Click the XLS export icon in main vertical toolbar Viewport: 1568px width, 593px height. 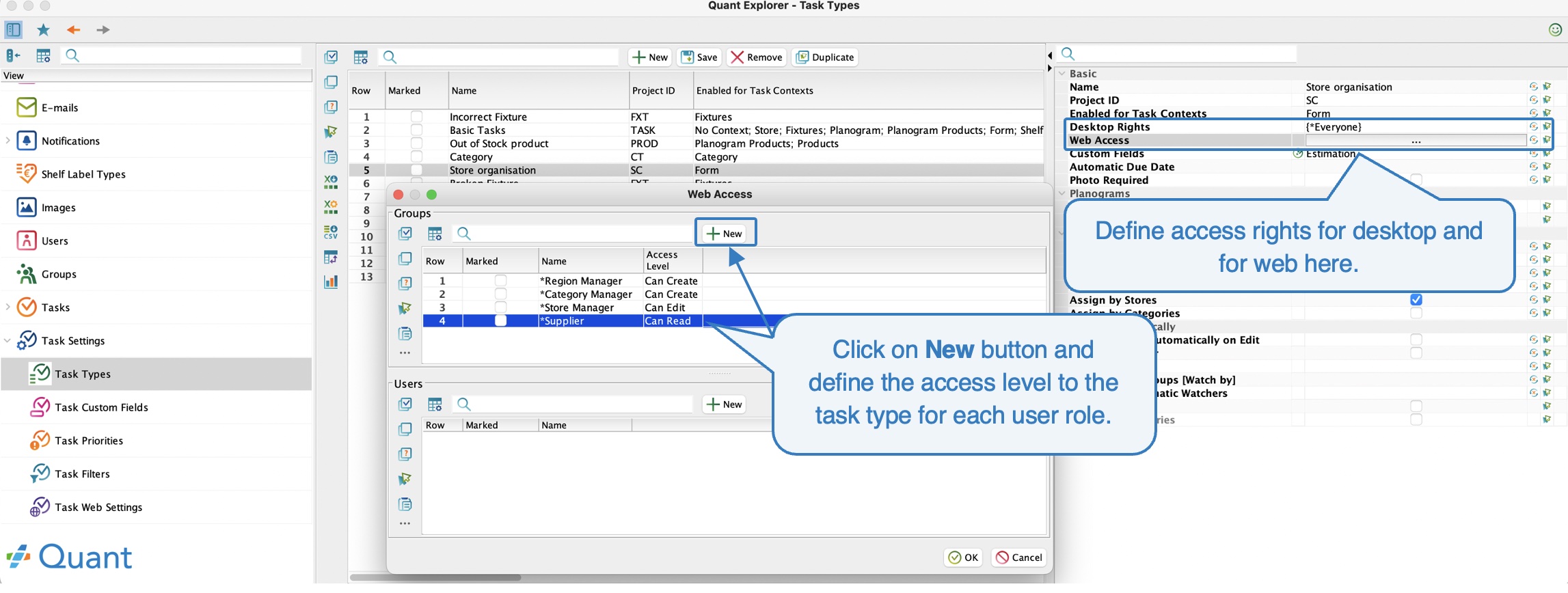point(332,182)
